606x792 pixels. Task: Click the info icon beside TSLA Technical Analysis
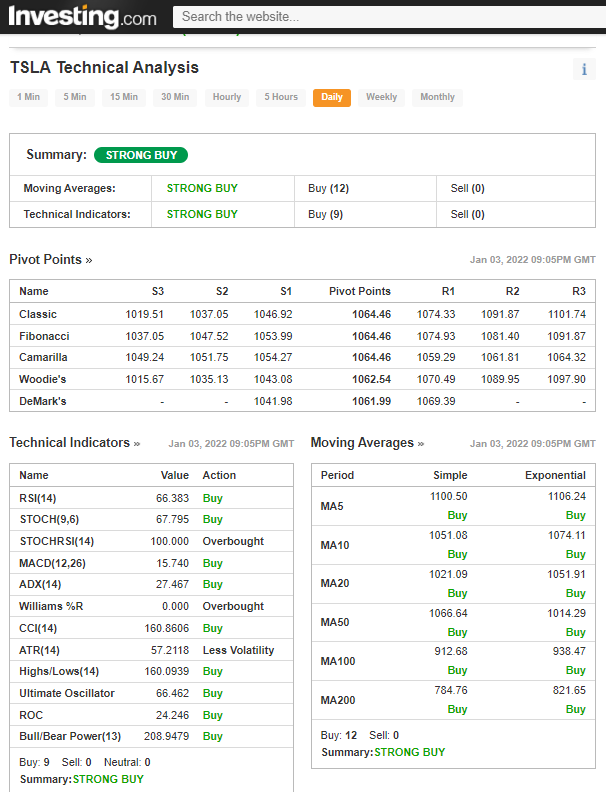(584, 69)
